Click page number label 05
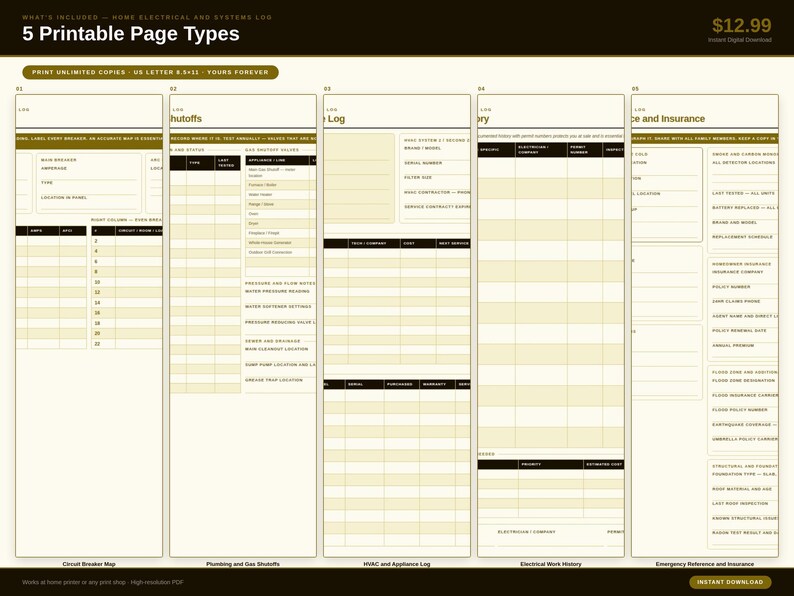Viewport: 794px width, 596px height. coord(635,89)
